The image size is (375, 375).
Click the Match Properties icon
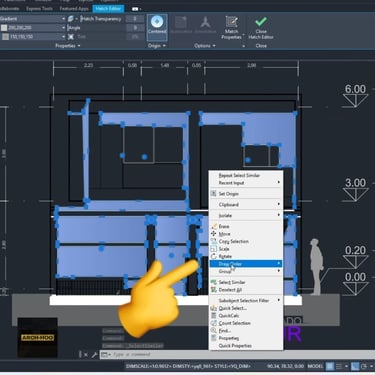(x=231, y=22)
